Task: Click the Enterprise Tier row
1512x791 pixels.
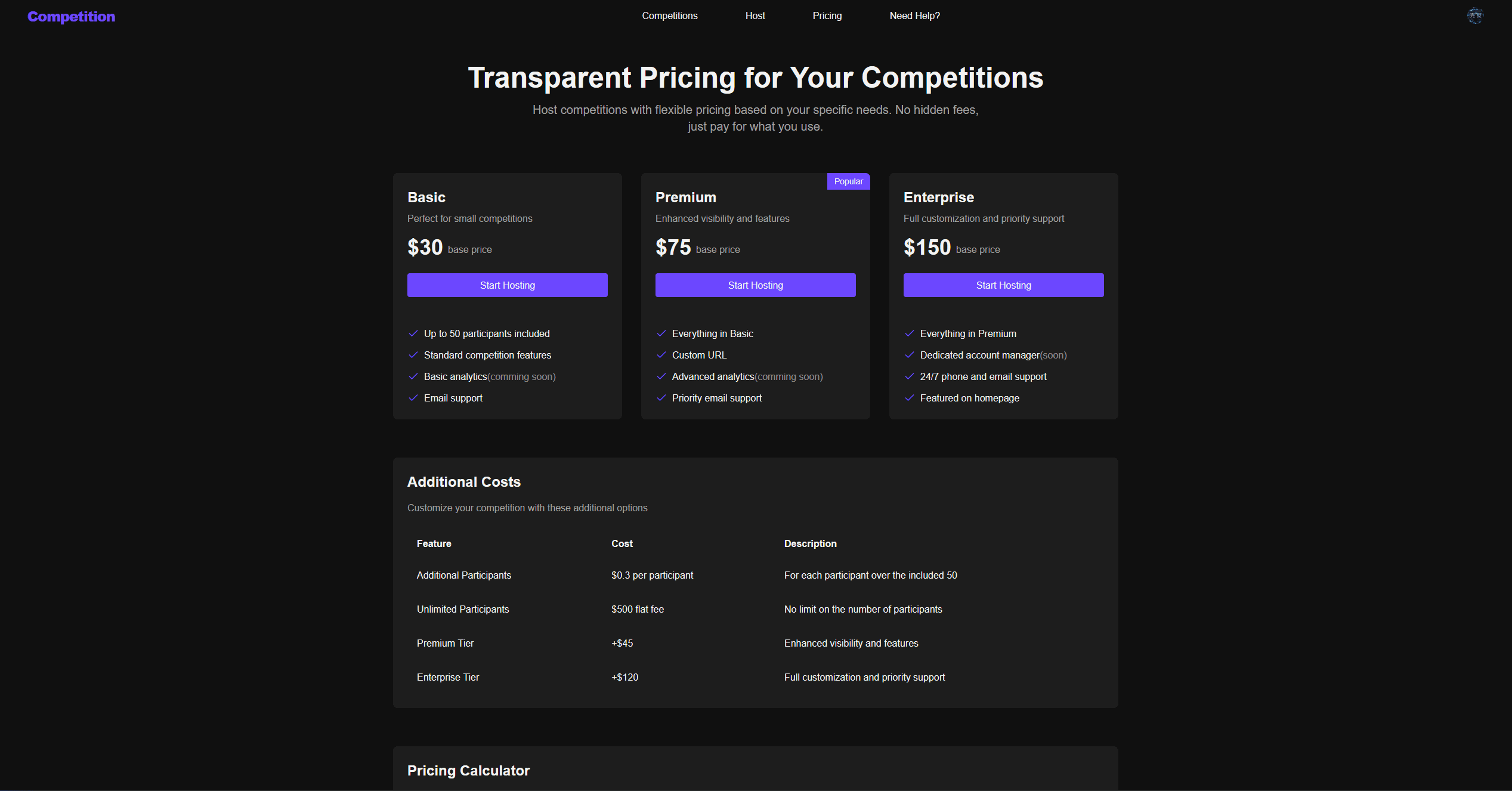Action: [x=756, y=677]
